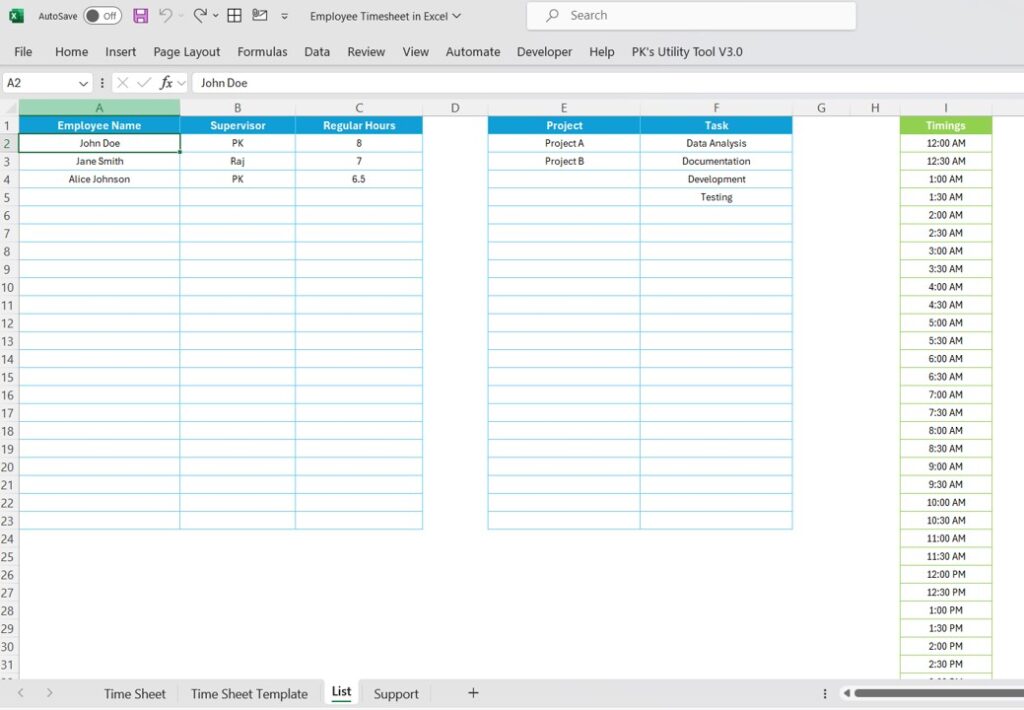The width and height of the screenshot is (1024, 710).
Task: Switch to the Time Sheet tab
Action: 135,694
